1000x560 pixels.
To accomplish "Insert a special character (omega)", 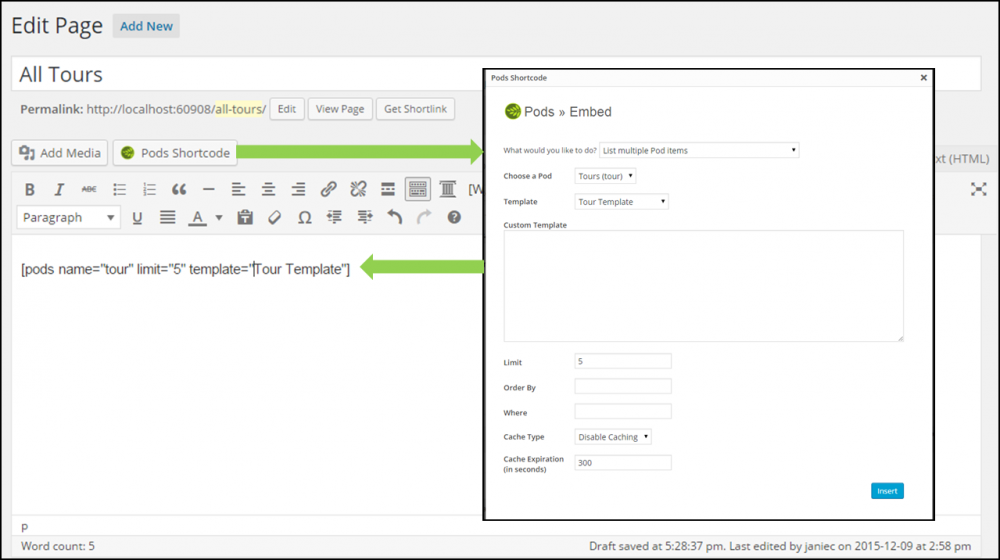I will point(304,217).
